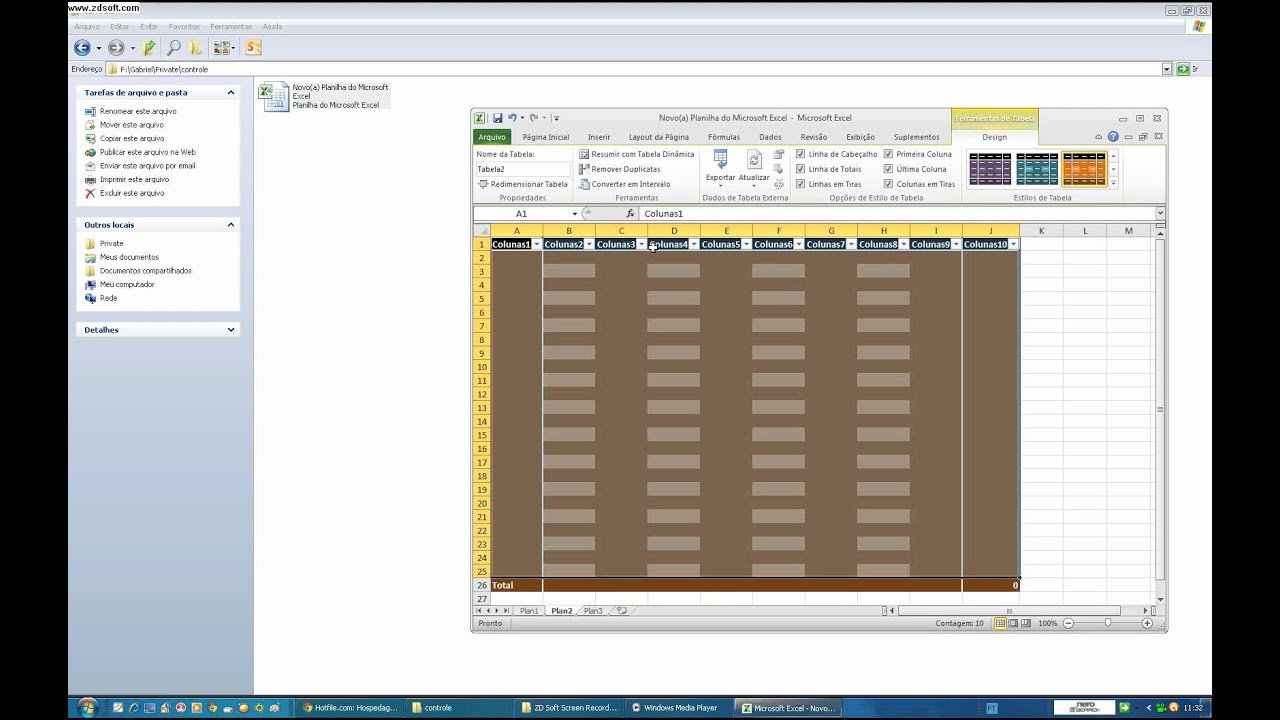Open Meu computador link
Image resolution: width=1280 pixels, height=720 pixels.
coord(127,284)
